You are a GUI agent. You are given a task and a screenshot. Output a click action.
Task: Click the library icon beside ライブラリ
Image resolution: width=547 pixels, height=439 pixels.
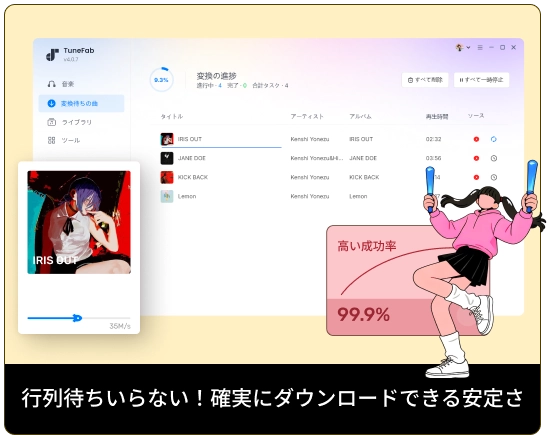[x=51, y=122]
